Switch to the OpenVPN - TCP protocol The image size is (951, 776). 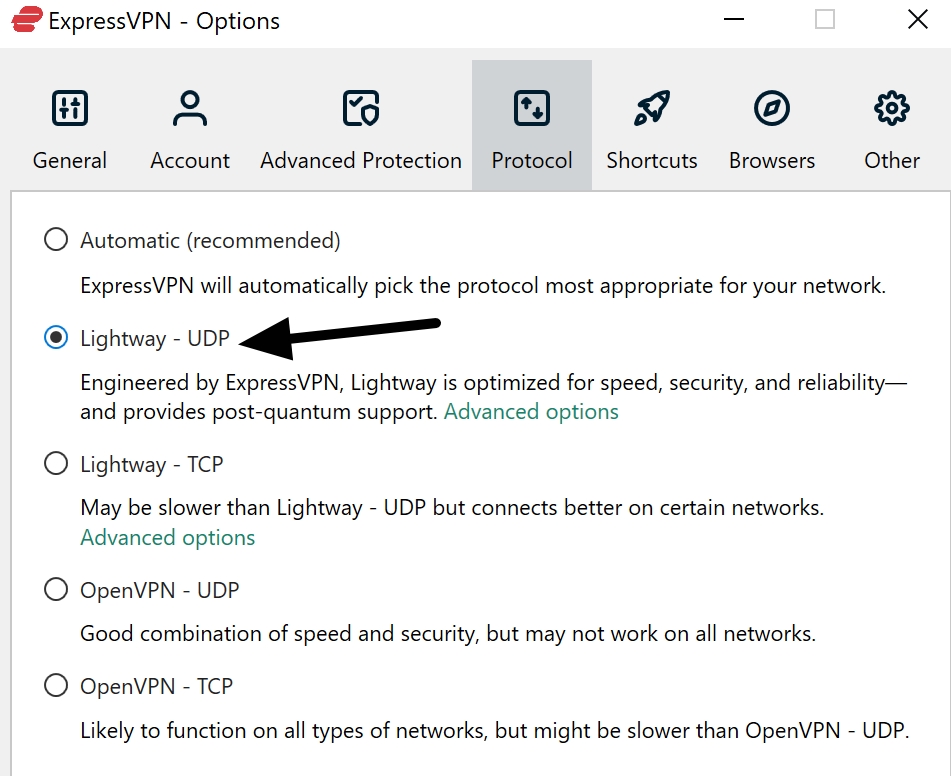56,686
